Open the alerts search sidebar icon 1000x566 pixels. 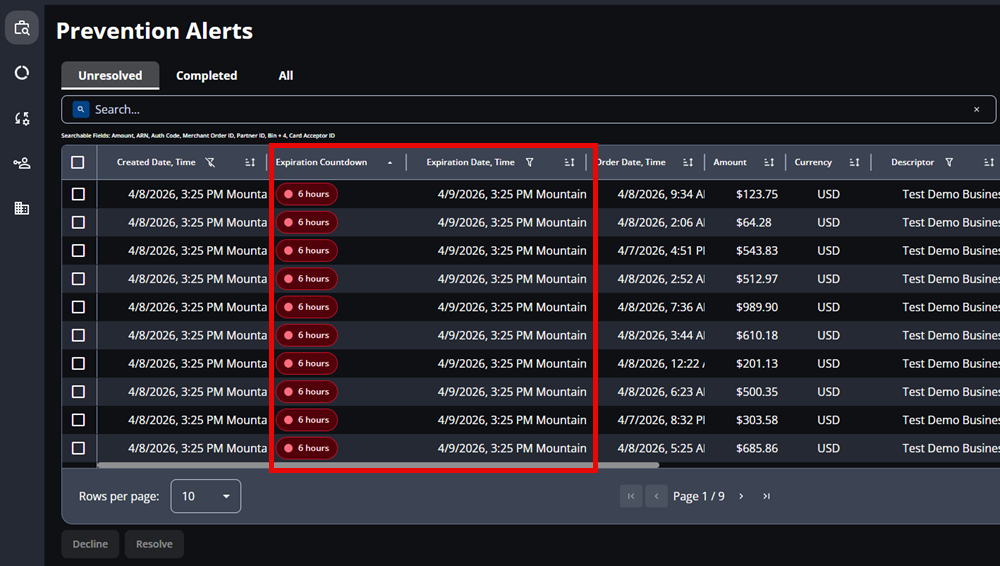[22, 27]
